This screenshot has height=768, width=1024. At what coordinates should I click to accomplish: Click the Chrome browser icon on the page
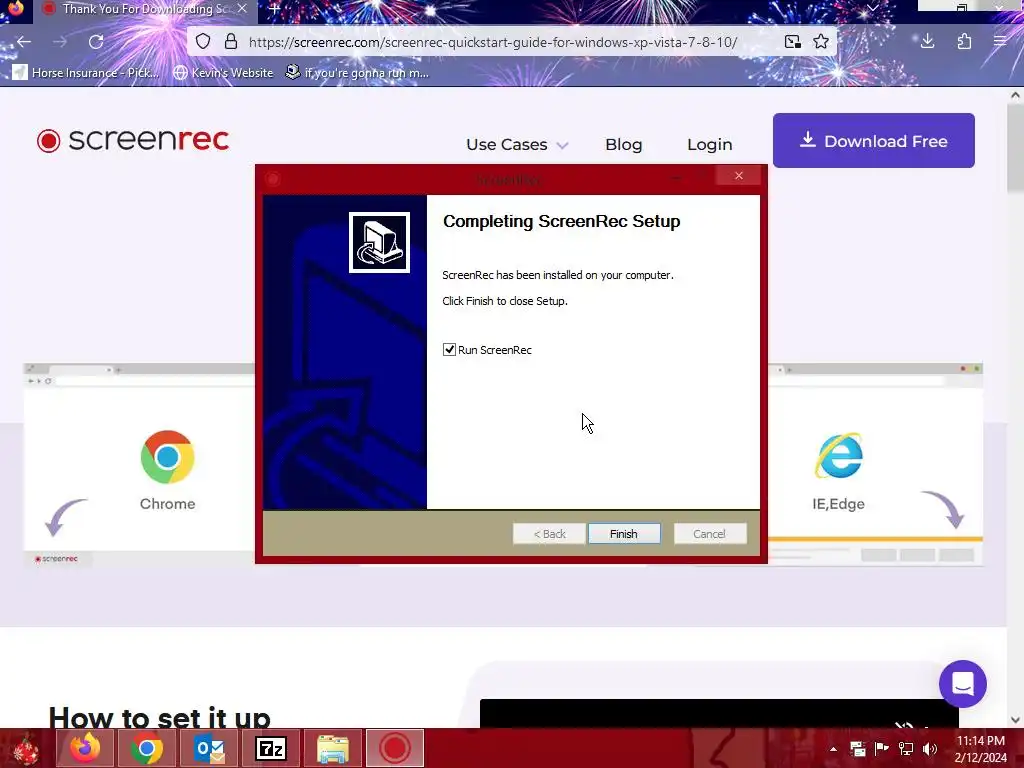167,457
